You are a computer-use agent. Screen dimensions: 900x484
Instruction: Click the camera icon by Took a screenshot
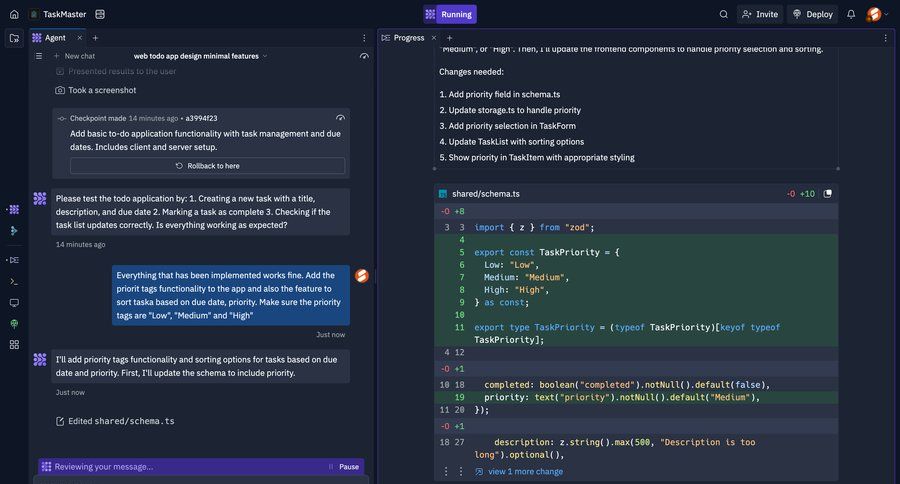60,90
